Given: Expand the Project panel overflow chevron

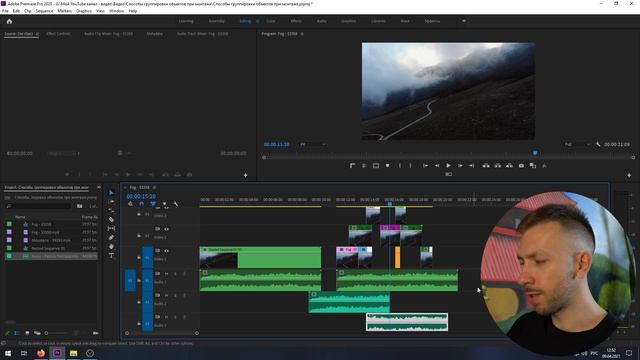Looking at the screenshot, I should pos(99,187).
